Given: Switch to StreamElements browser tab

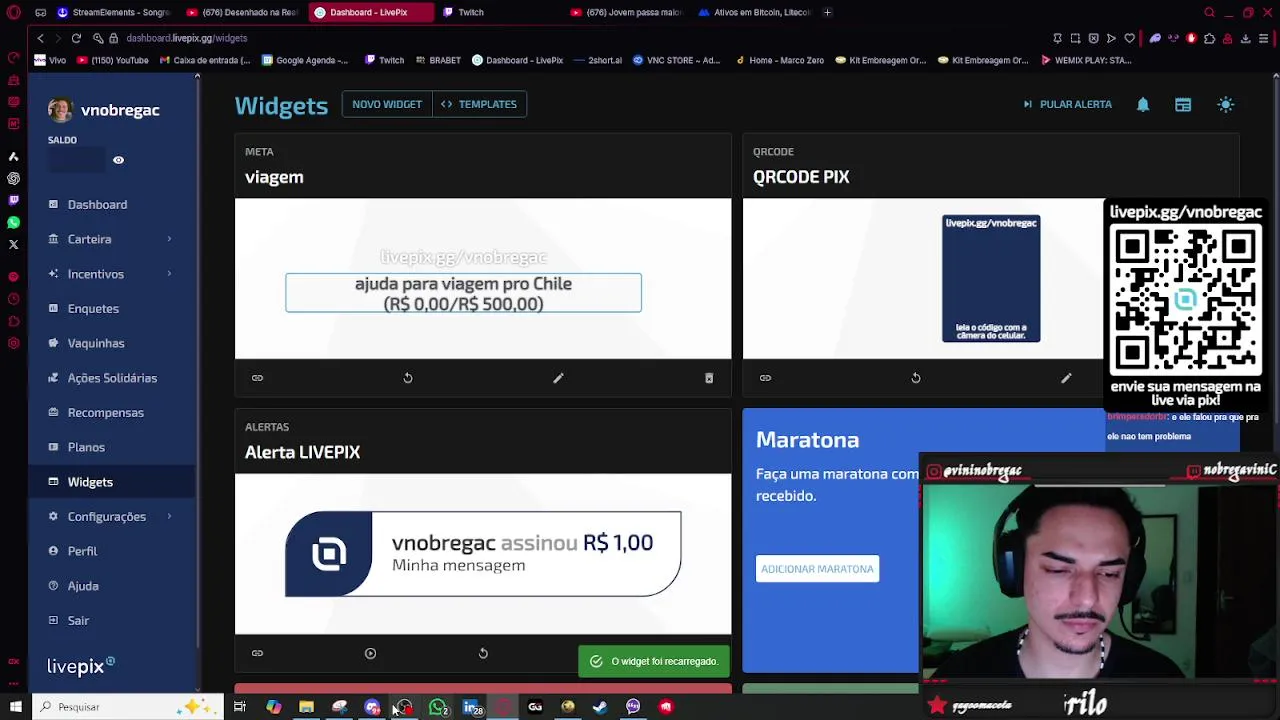Looking at the screenshot, I should [113, 12].
